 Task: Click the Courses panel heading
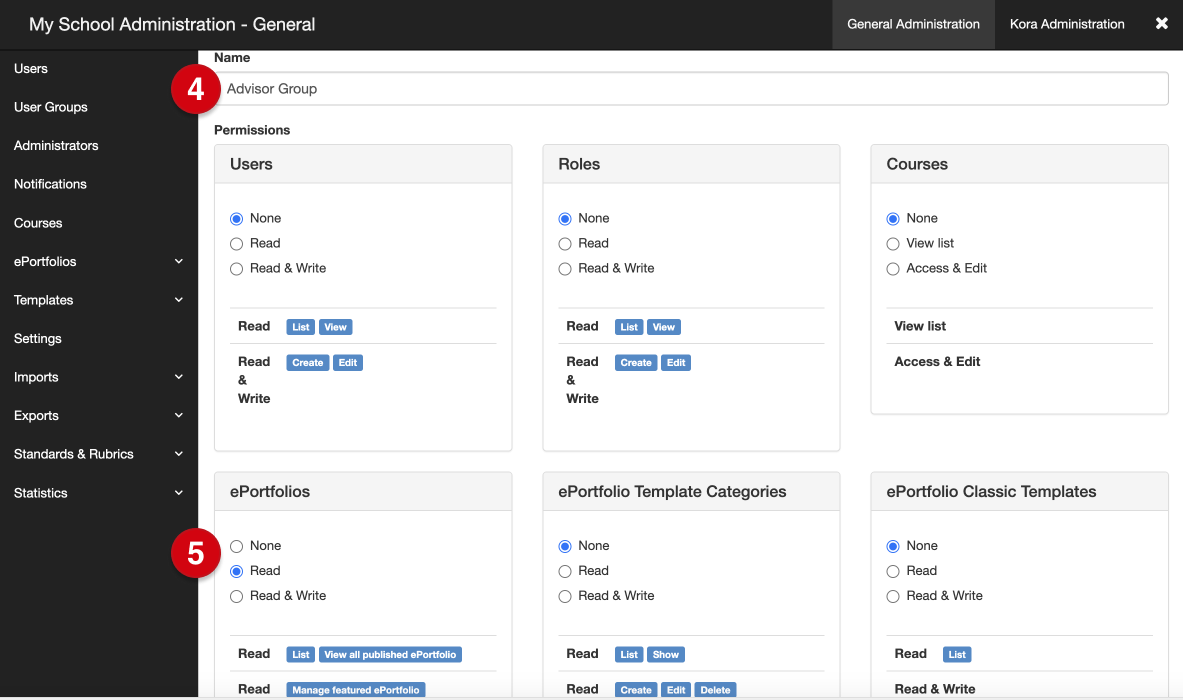tap(917, 164)
